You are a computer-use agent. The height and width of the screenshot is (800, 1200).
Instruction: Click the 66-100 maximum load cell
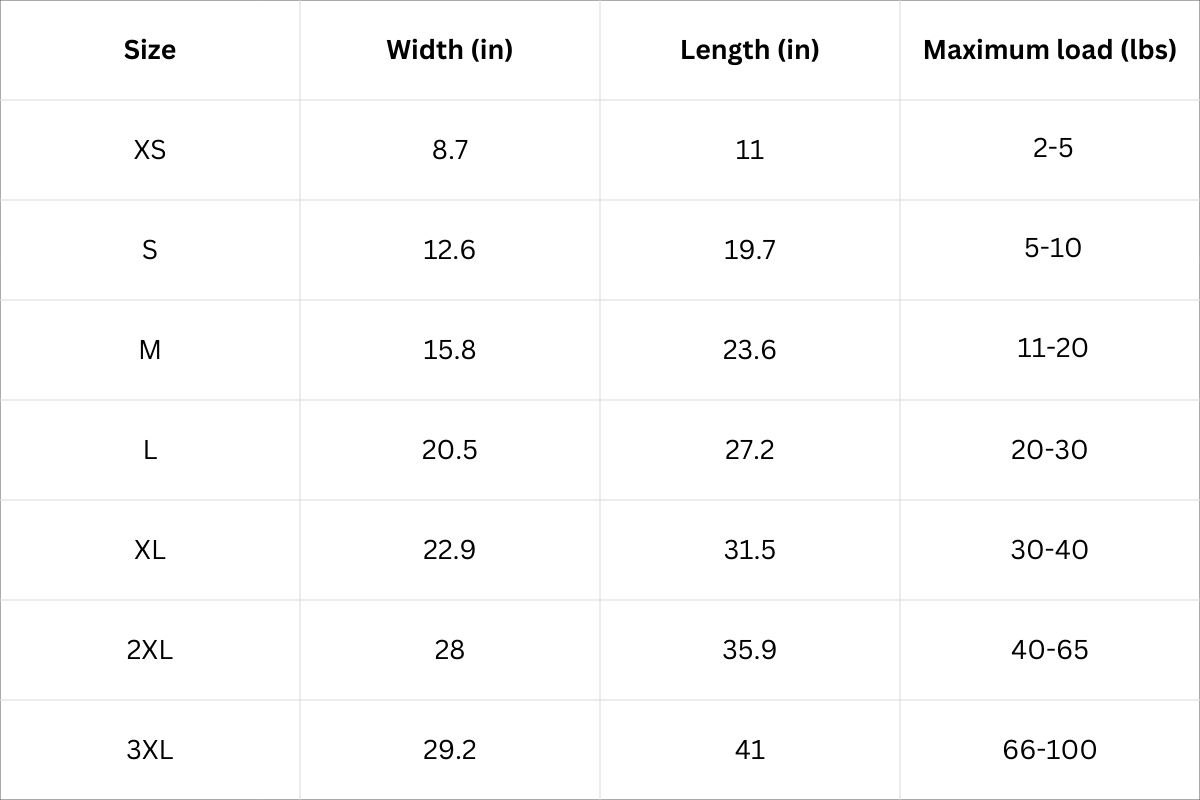(x=1049, y=750)
